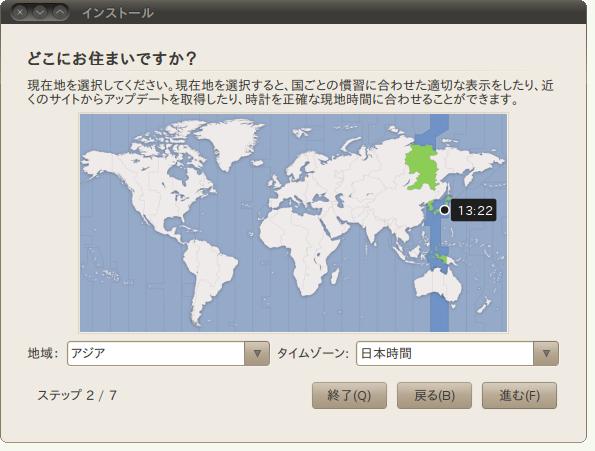
Task: Click the 13:22 time label on map
Action: (474, 210)
